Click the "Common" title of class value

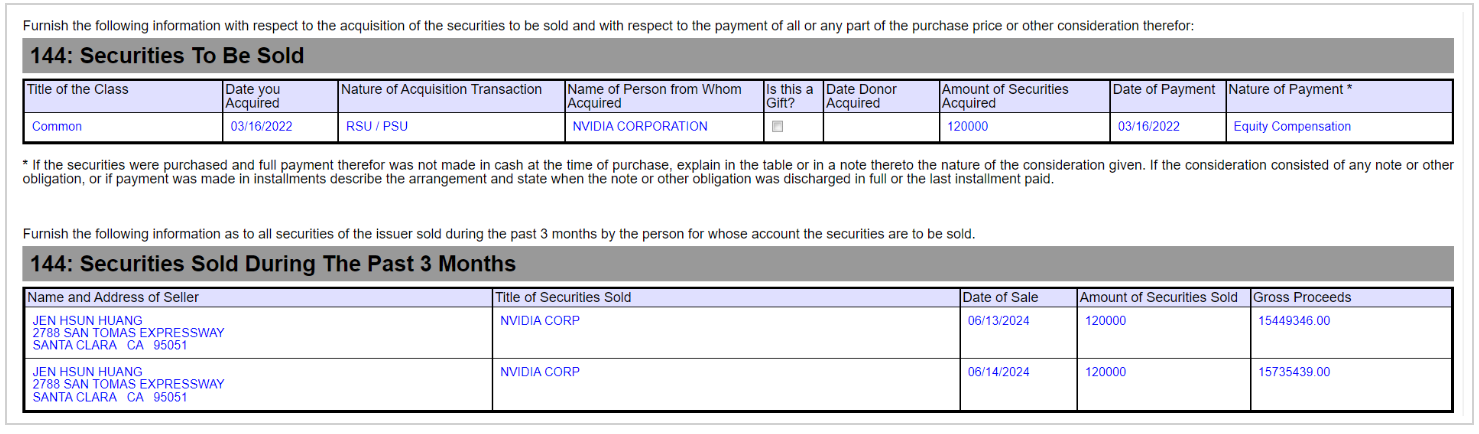coord(57,127)
